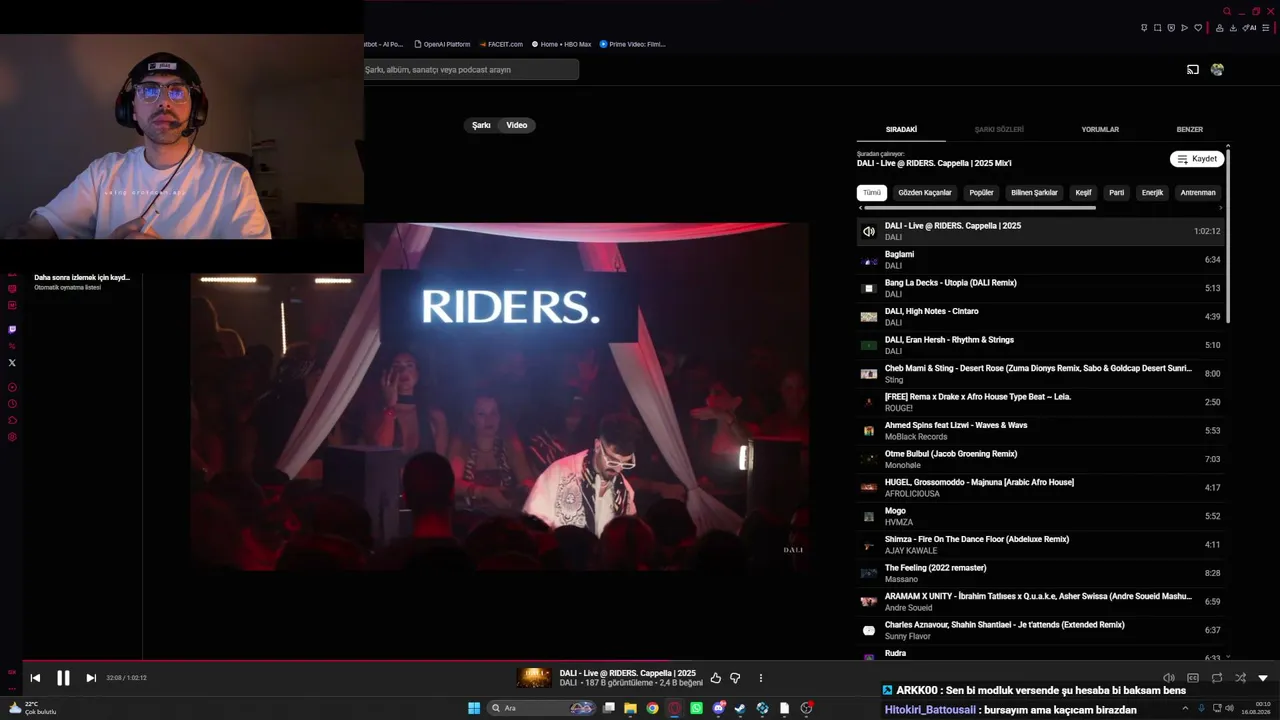Pause the playing DALI live mix
This screenshot has height=720, width=1280.
click(x=63, y=678)
